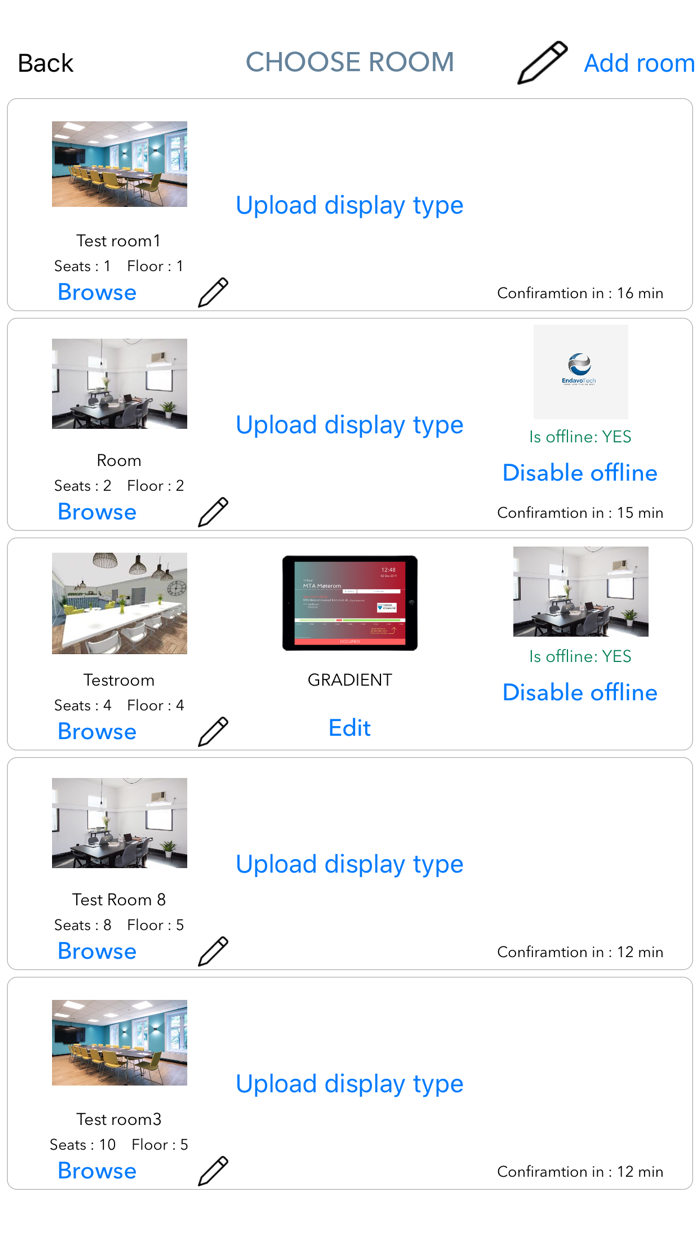Browse image for Testroom
This screenshot has height=1244, width=700.
point(97,731)
